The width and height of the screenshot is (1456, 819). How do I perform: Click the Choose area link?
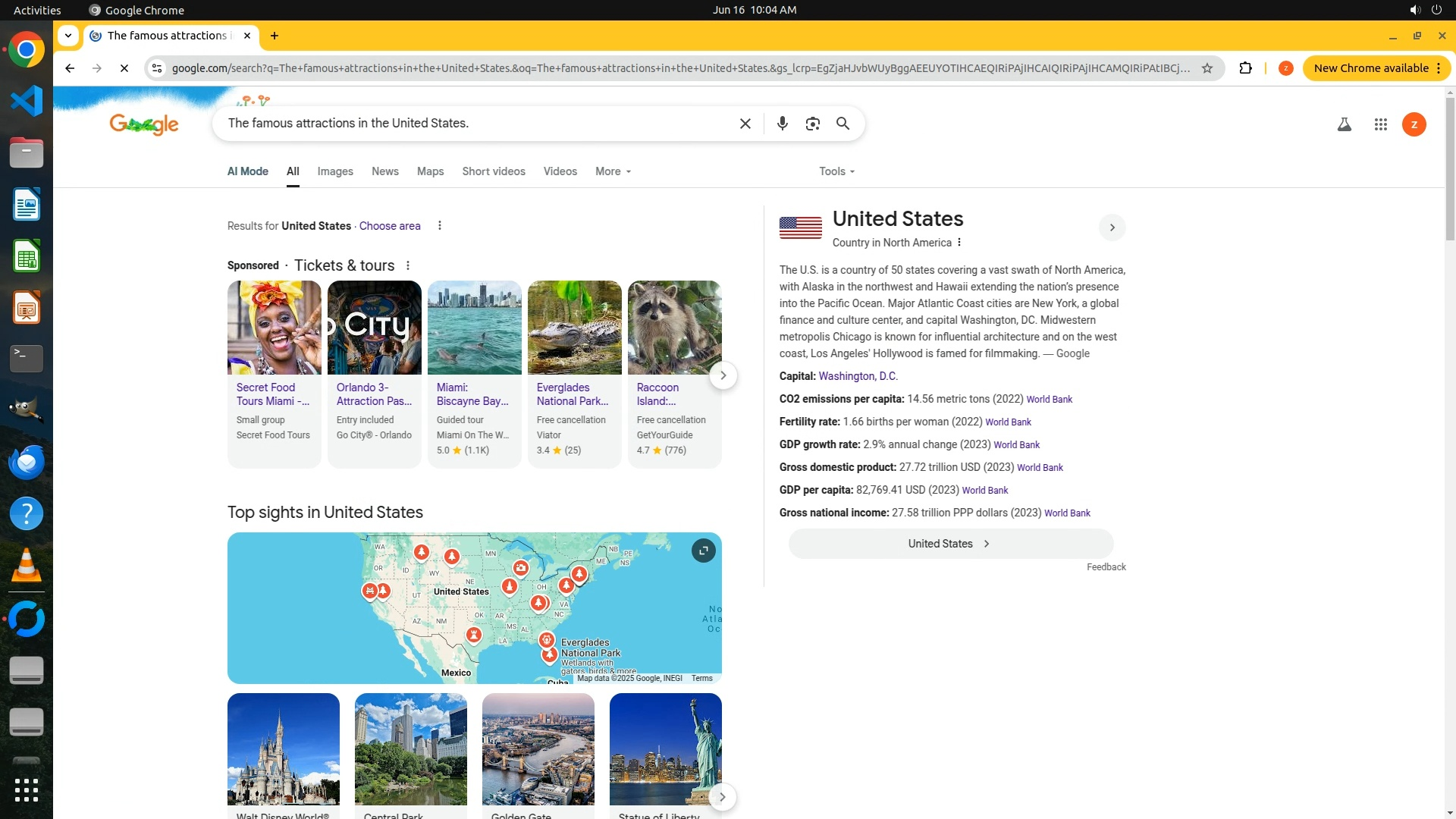(389, 226)
